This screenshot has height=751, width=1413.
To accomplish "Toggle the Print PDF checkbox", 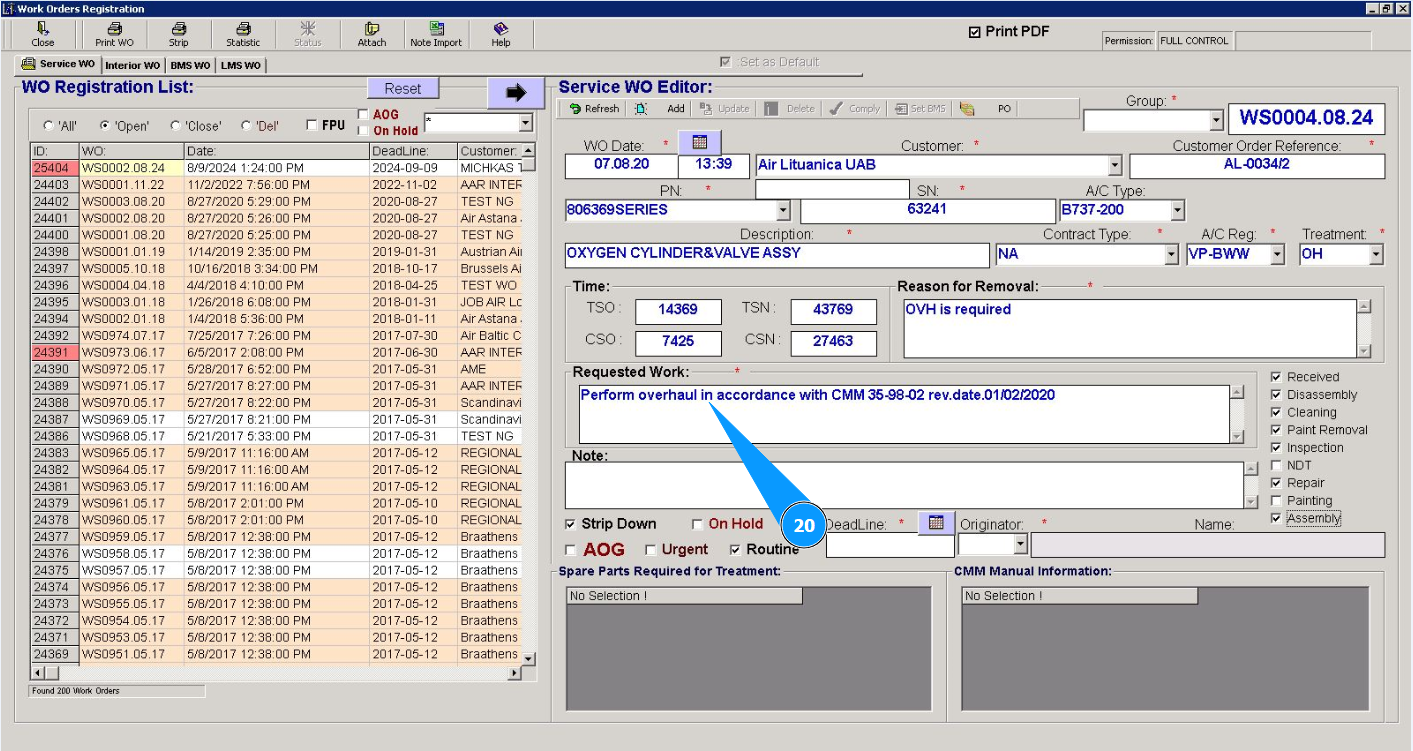I will pyautogui.click(x=975, y=32).
